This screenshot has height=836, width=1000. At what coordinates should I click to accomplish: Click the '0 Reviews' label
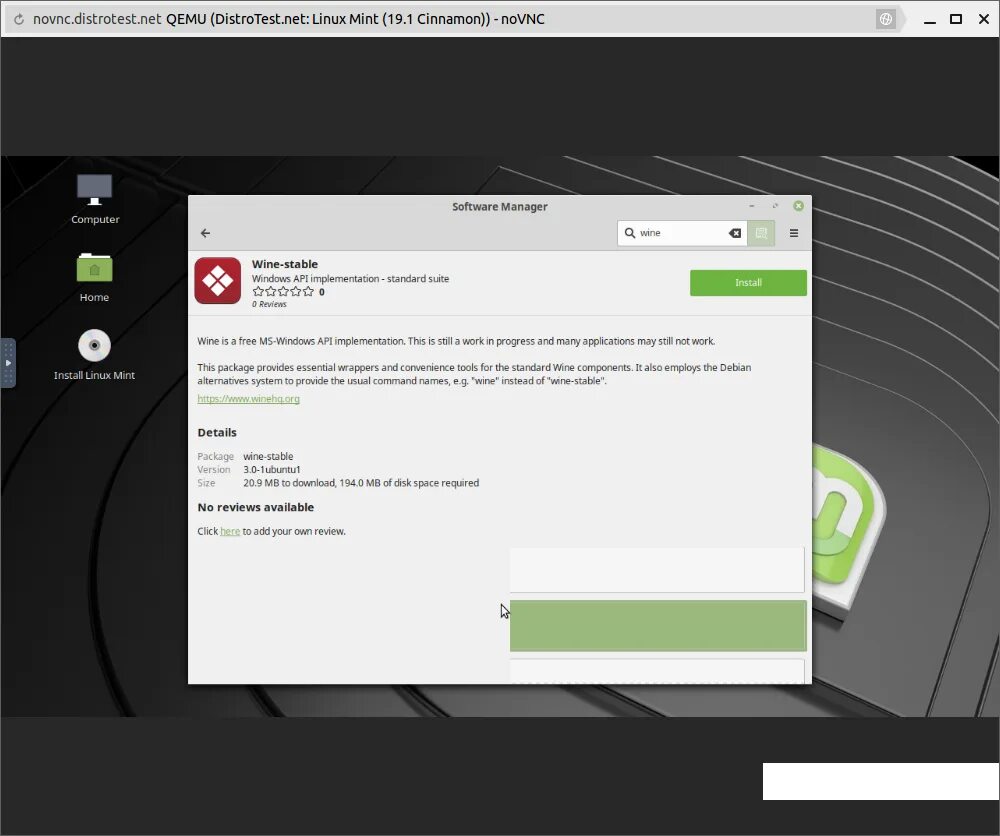(269, 304)
